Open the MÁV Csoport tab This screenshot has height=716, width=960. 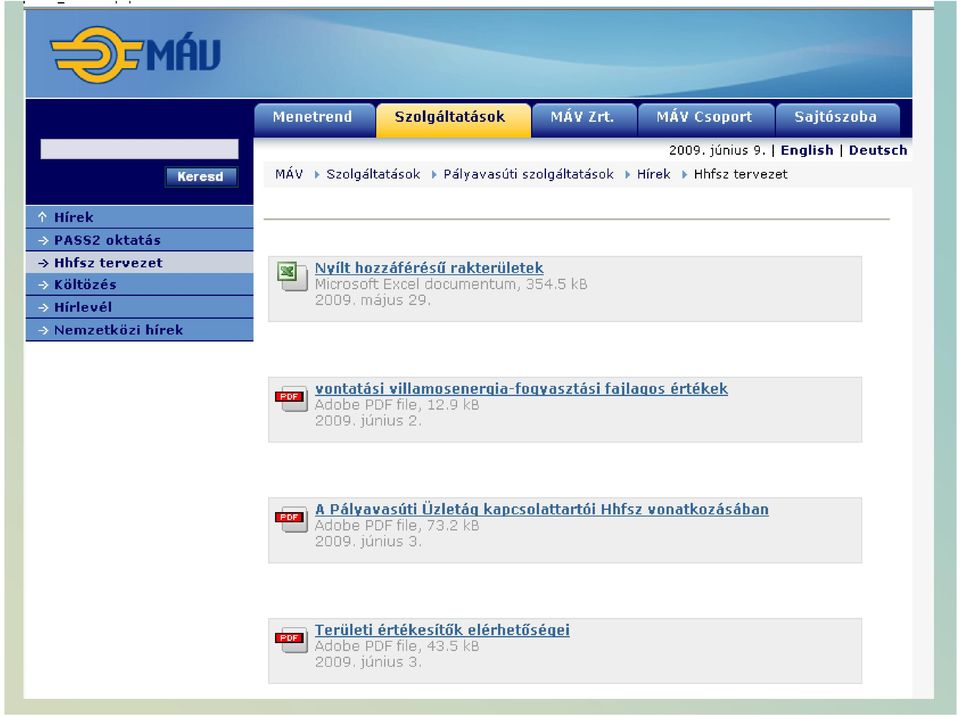coord(705,118)
